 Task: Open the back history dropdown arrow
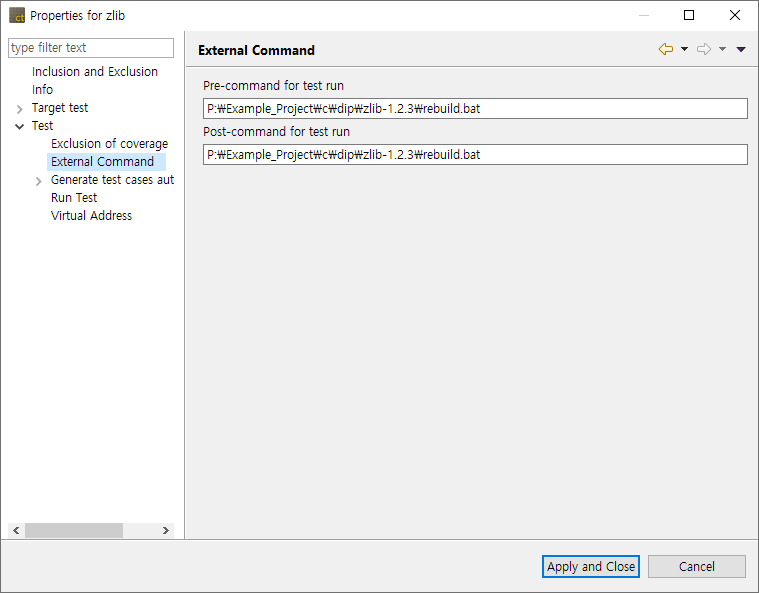point(684,50)
